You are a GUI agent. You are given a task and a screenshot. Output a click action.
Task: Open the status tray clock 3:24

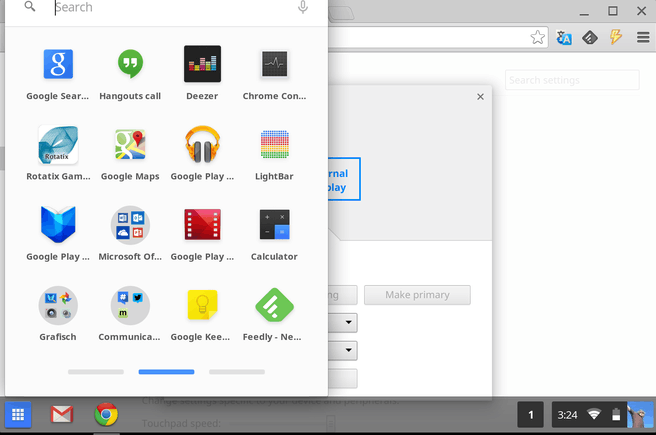tap(567, 415)
